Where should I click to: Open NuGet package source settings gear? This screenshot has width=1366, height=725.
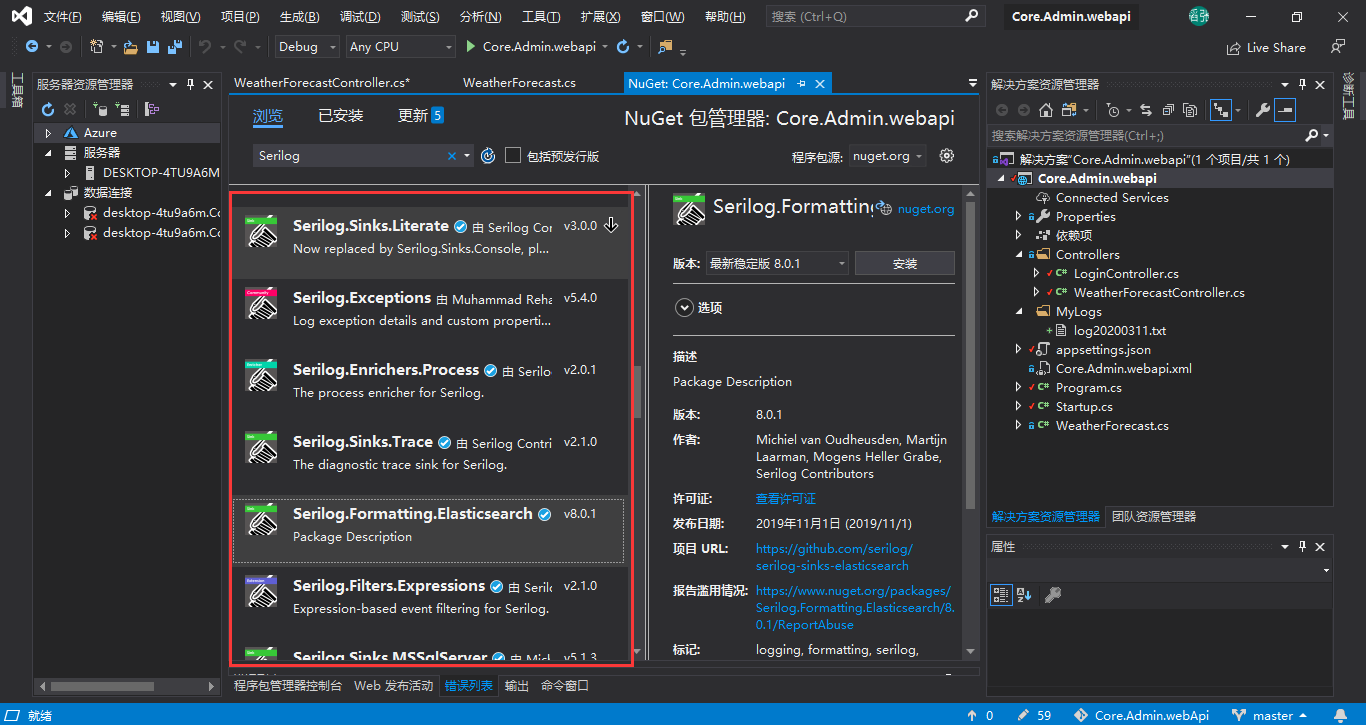pos(947,156)
